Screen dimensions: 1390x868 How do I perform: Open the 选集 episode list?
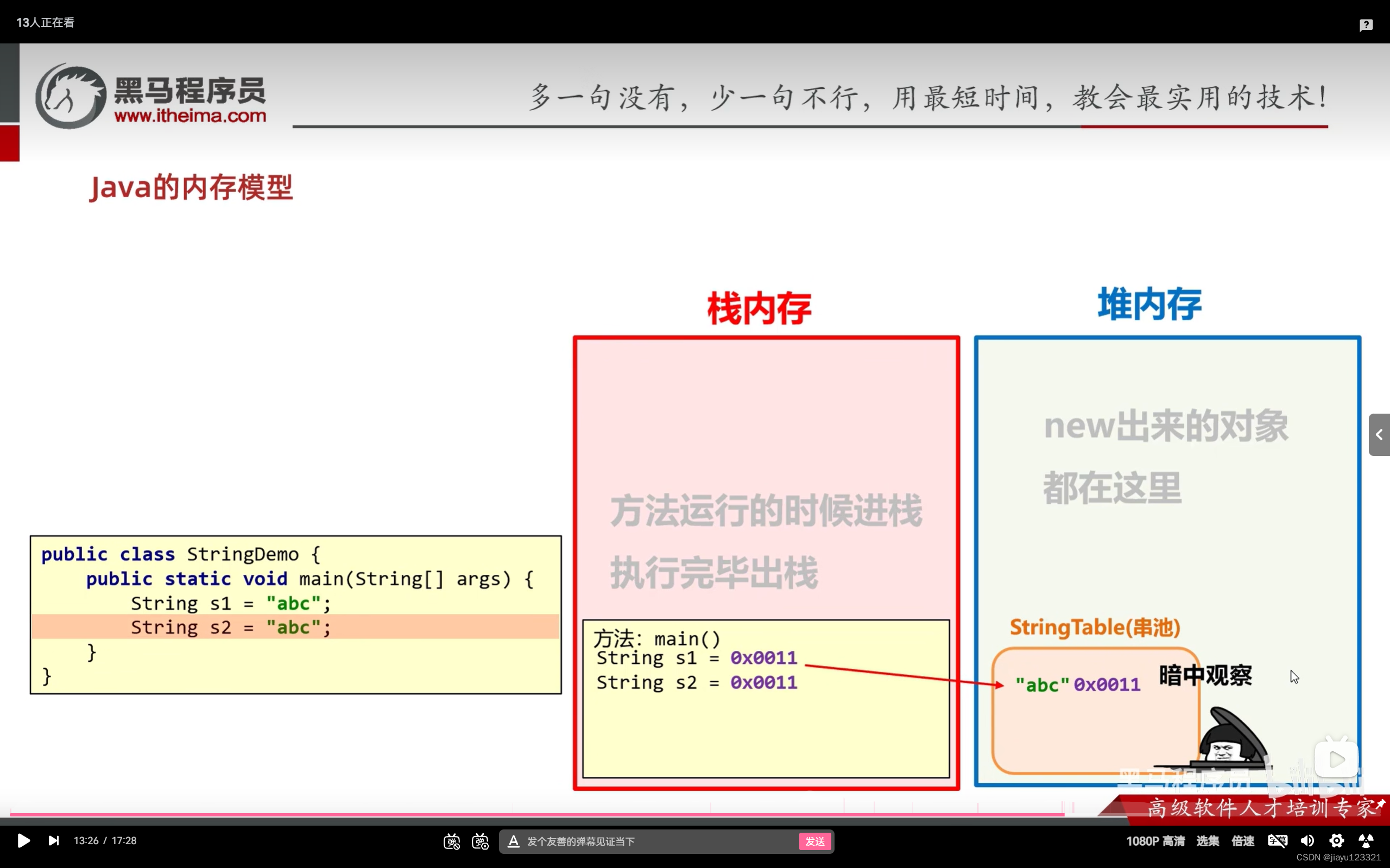[1208, 841]
